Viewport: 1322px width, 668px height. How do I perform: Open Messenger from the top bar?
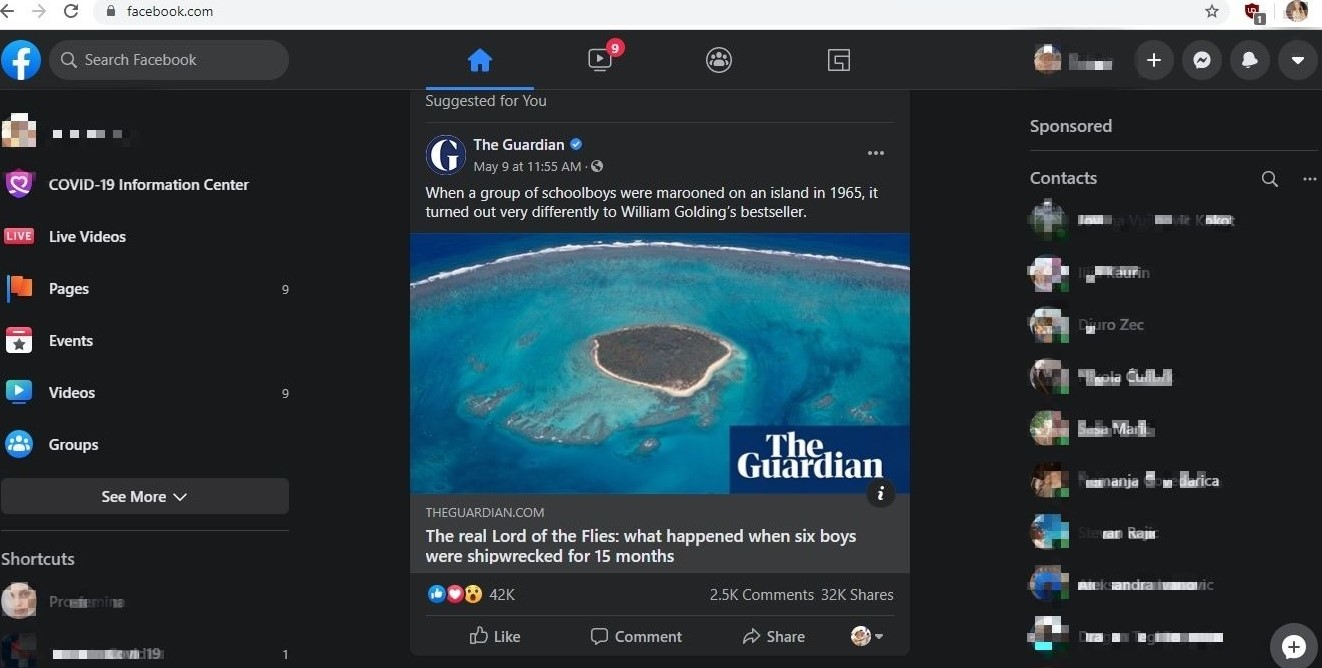[1202, 60]
